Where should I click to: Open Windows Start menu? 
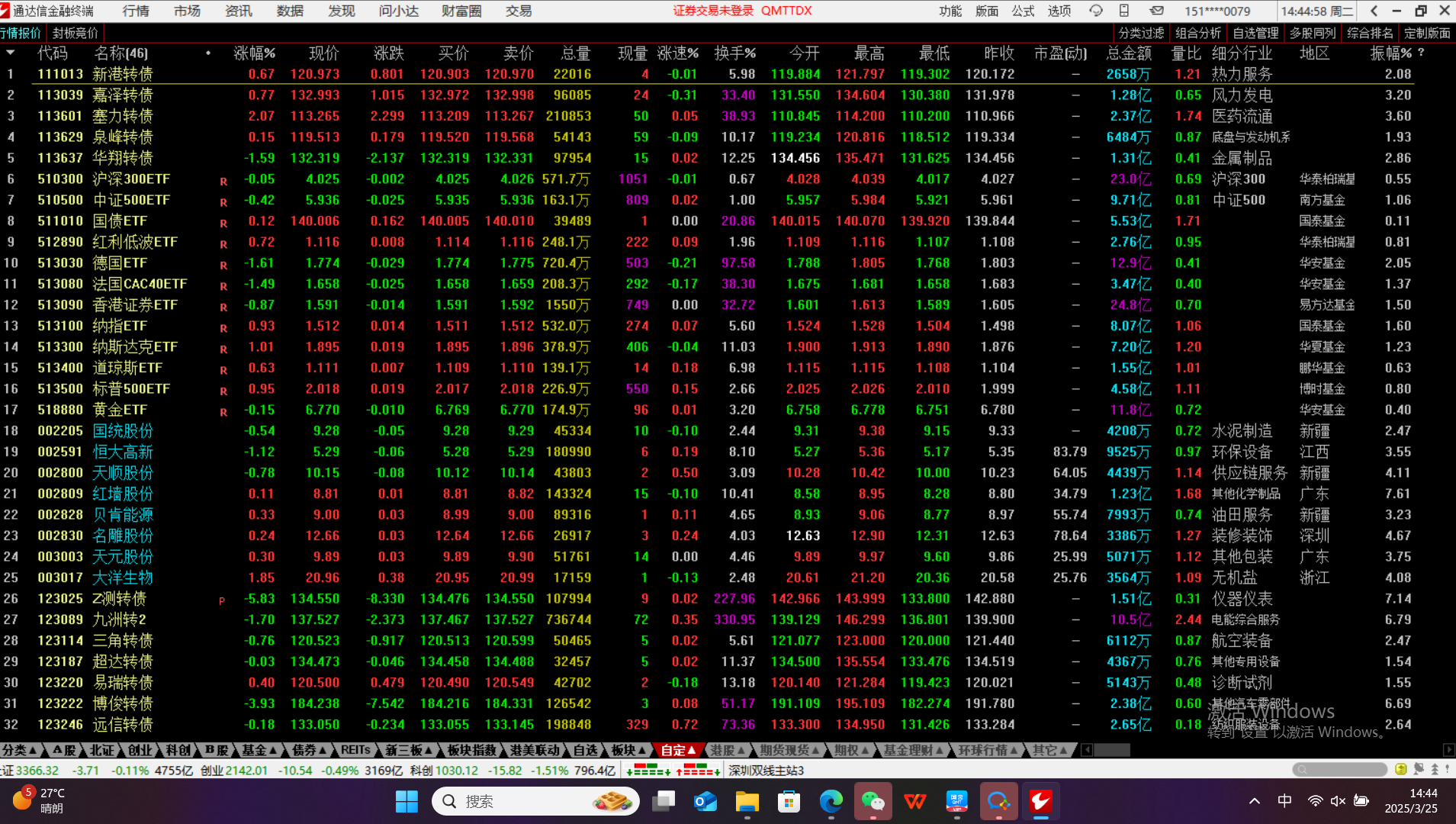pos(407,801)
